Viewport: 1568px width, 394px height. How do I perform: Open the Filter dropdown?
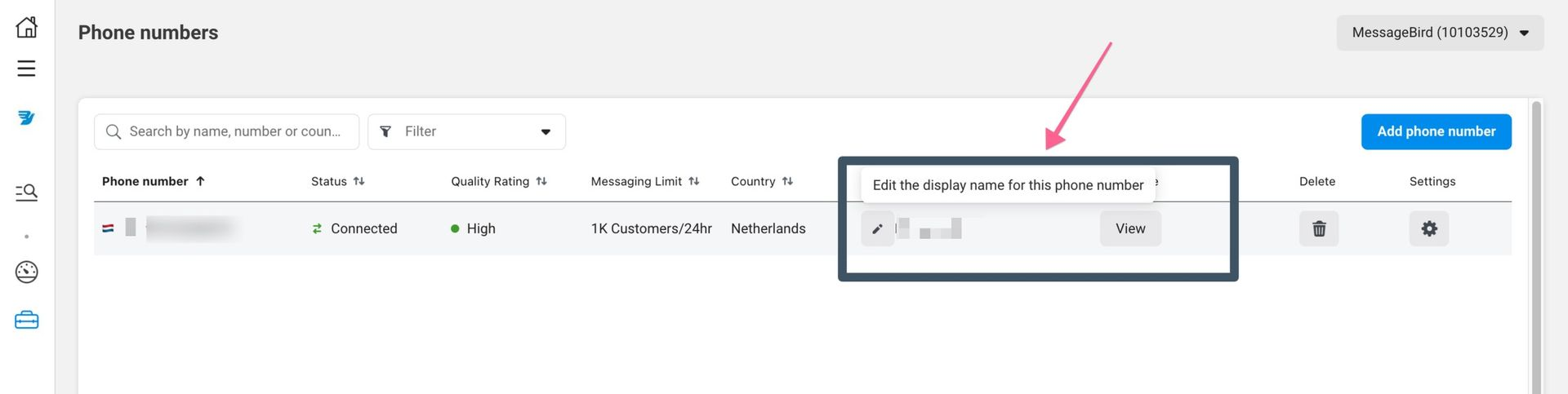pyautogui.click(x=466, y=132)
